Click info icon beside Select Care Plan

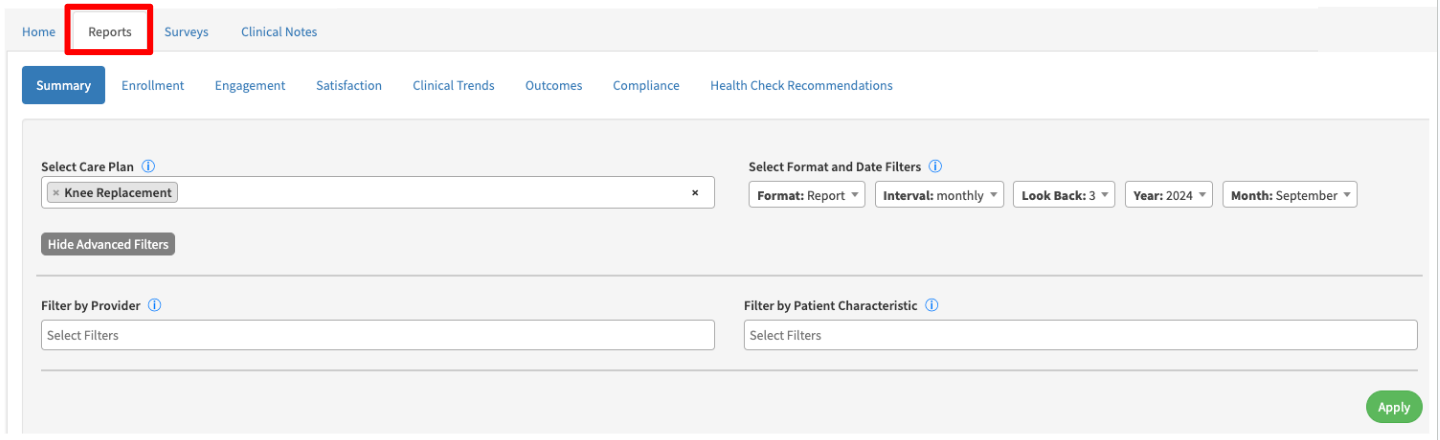(x=148, y=167)
